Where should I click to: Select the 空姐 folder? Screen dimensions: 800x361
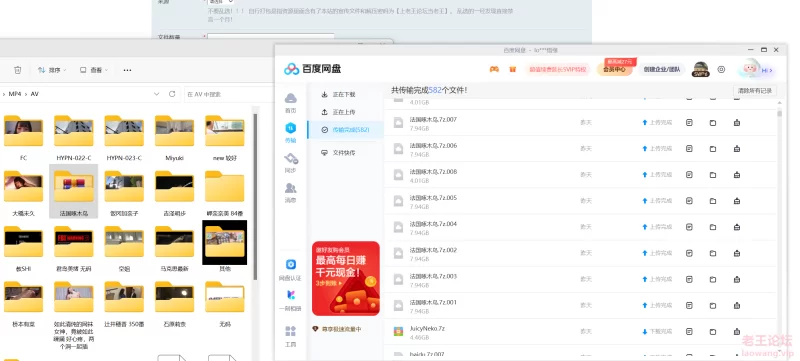coord(124,248)
